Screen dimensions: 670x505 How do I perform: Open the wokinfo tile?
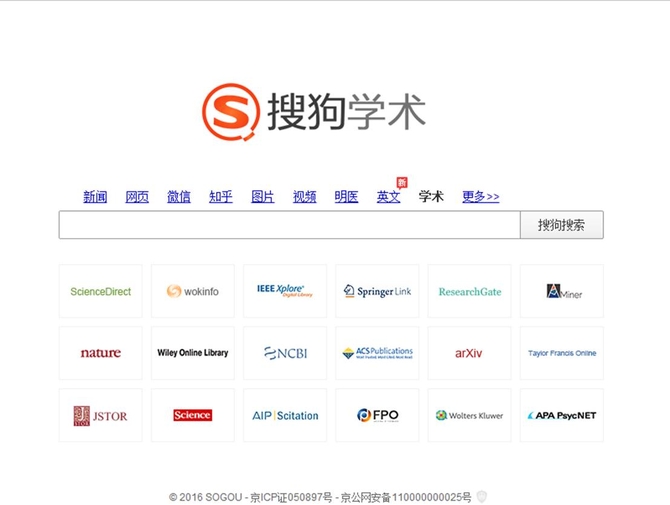[x=193, y=291]
